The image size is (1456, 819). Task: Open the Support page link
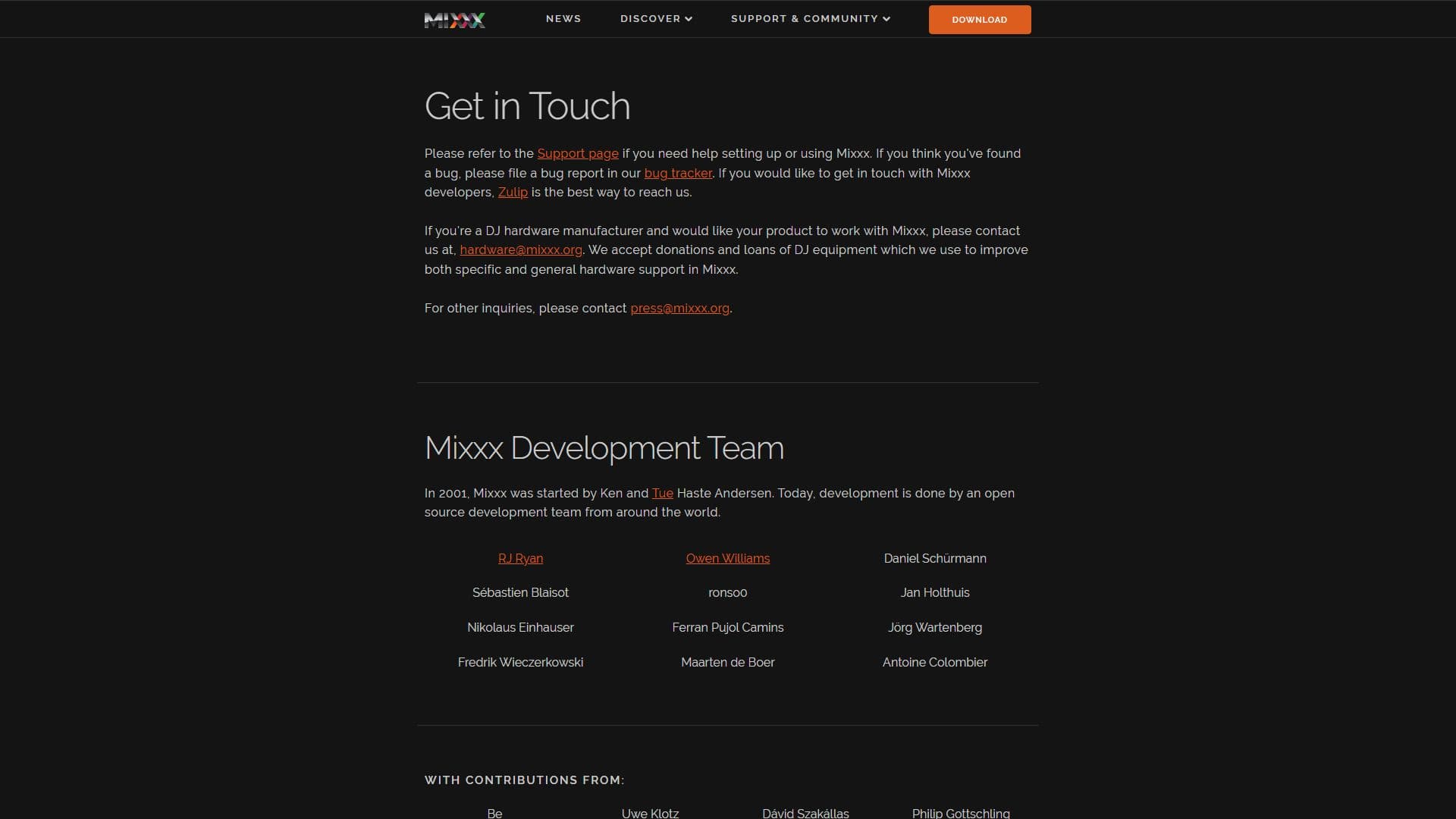[x=578, y=154]
